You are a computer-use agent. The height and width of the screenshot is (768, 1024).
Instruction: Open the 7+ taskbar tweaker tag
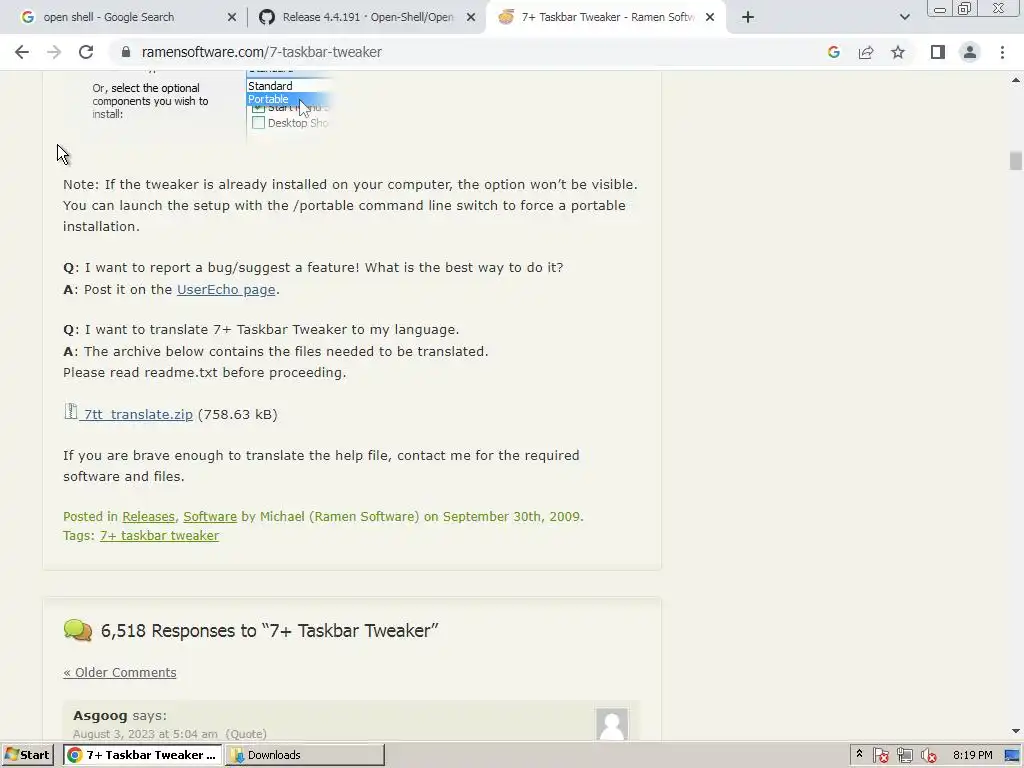[159, 536]
